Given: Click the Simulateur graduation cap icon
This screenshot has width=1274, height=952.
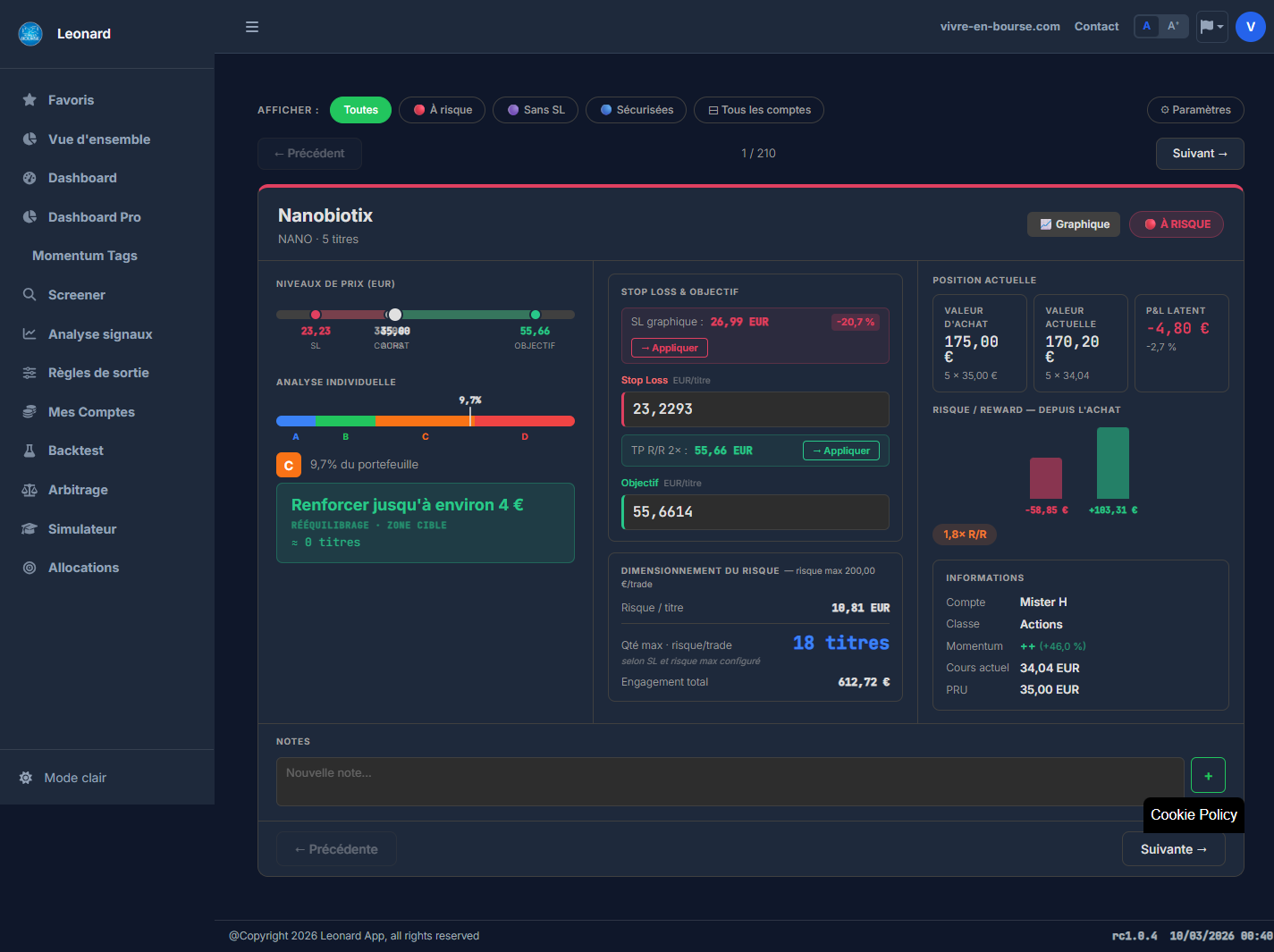Looking at the screenshot, I should tap(30, 529).
